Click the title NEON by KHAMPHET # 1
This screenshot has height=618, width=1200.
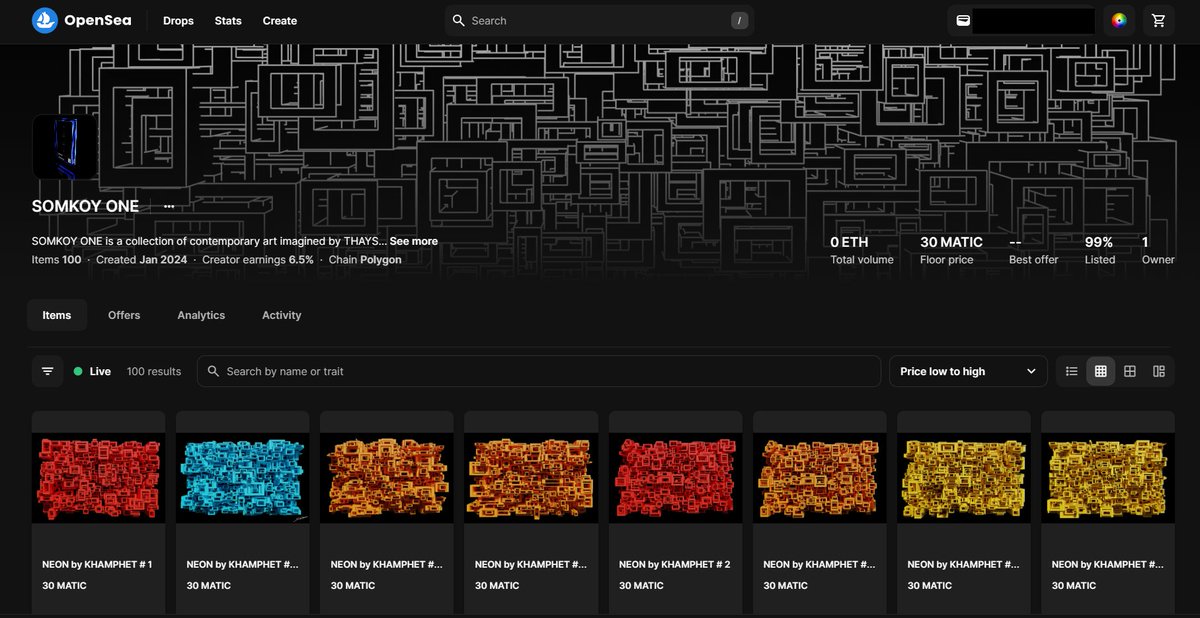[97, 564]
